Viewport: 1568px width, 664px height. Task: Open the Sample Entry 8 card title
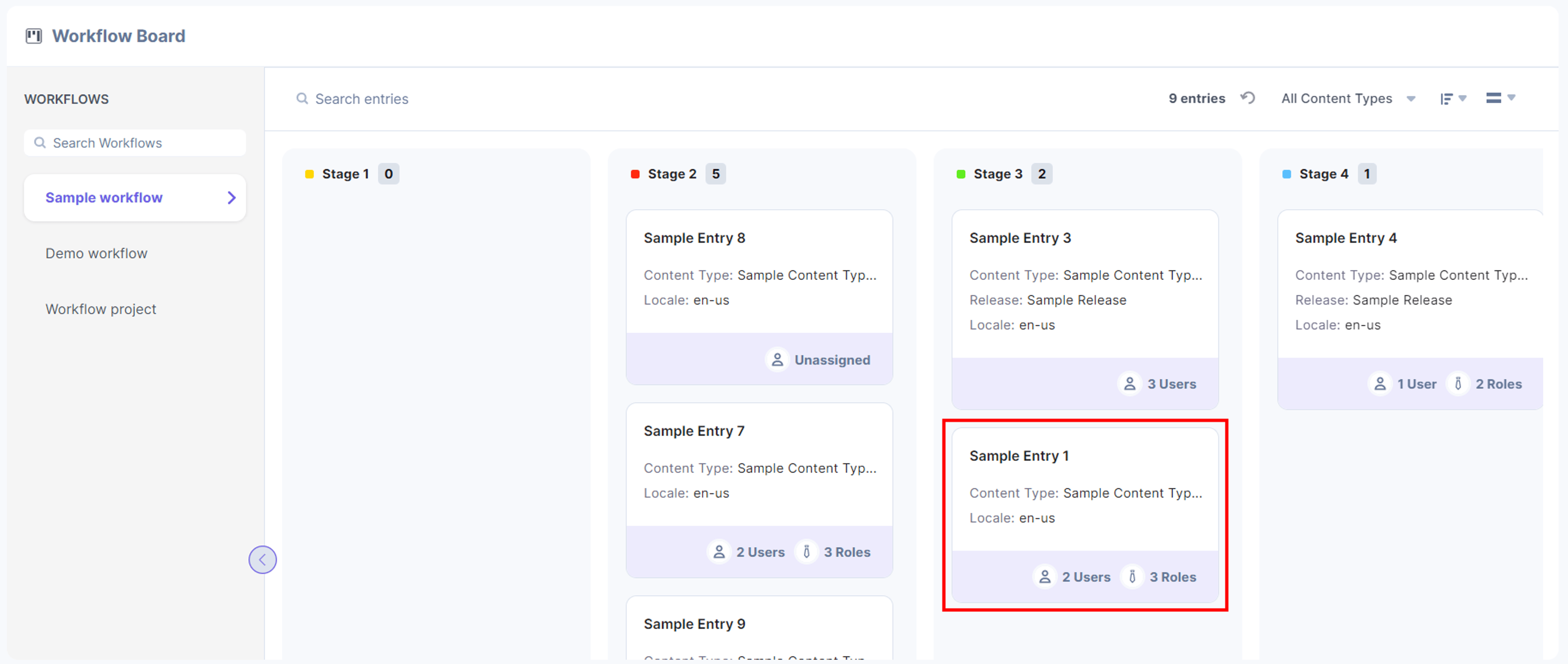tap(695, 238)
